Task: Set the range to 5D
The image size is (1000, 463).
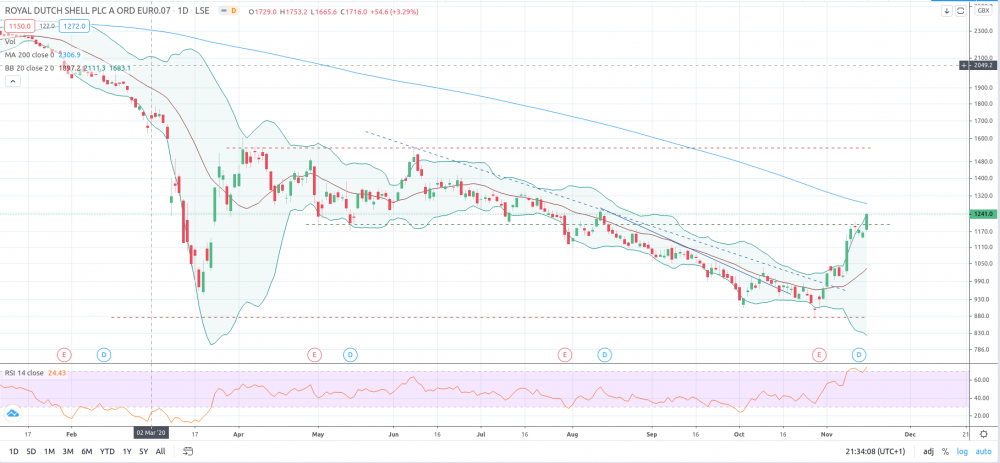Action: click(31, 452)
